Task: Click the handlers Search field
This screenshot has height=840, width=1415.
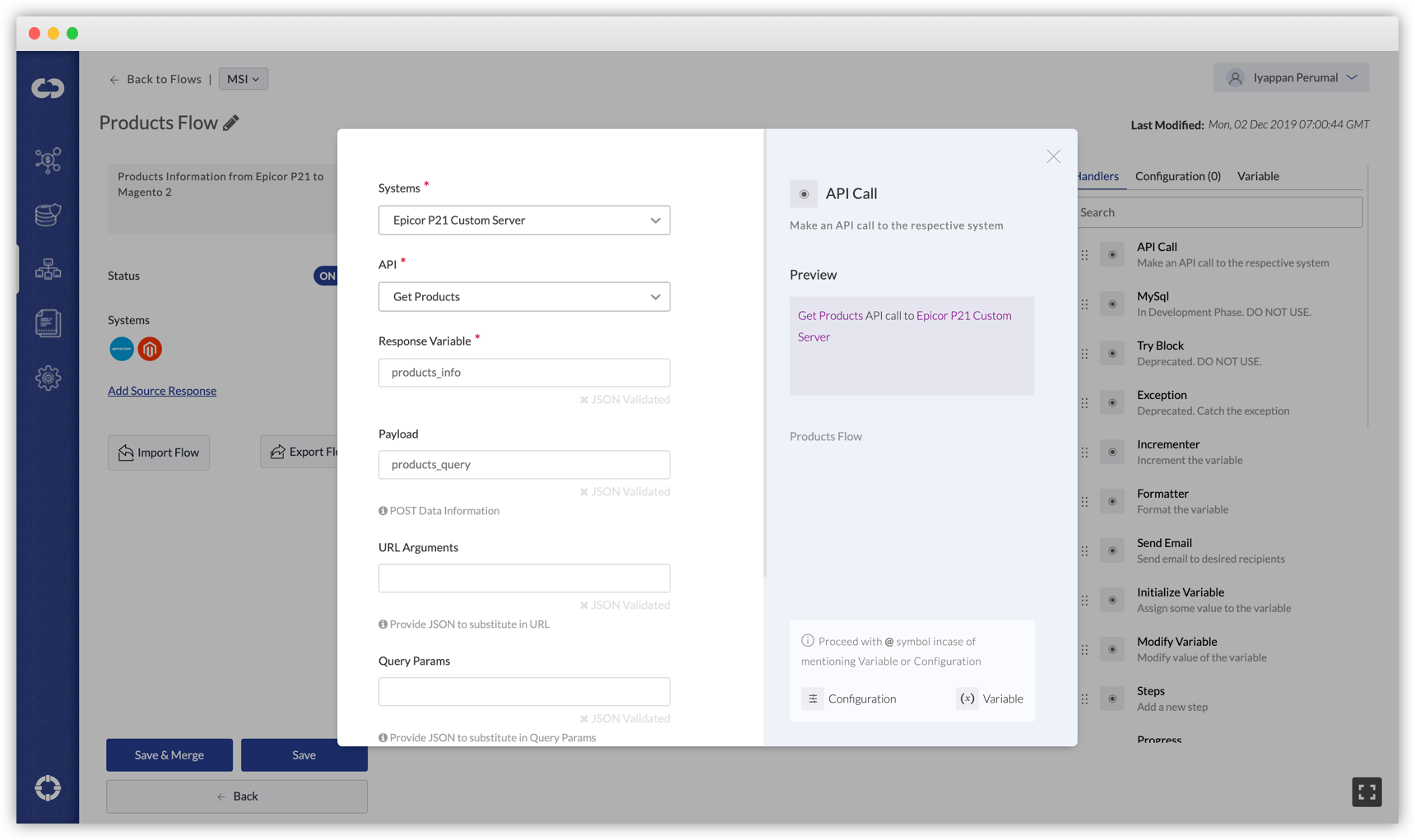Action: click(1220, 212)
